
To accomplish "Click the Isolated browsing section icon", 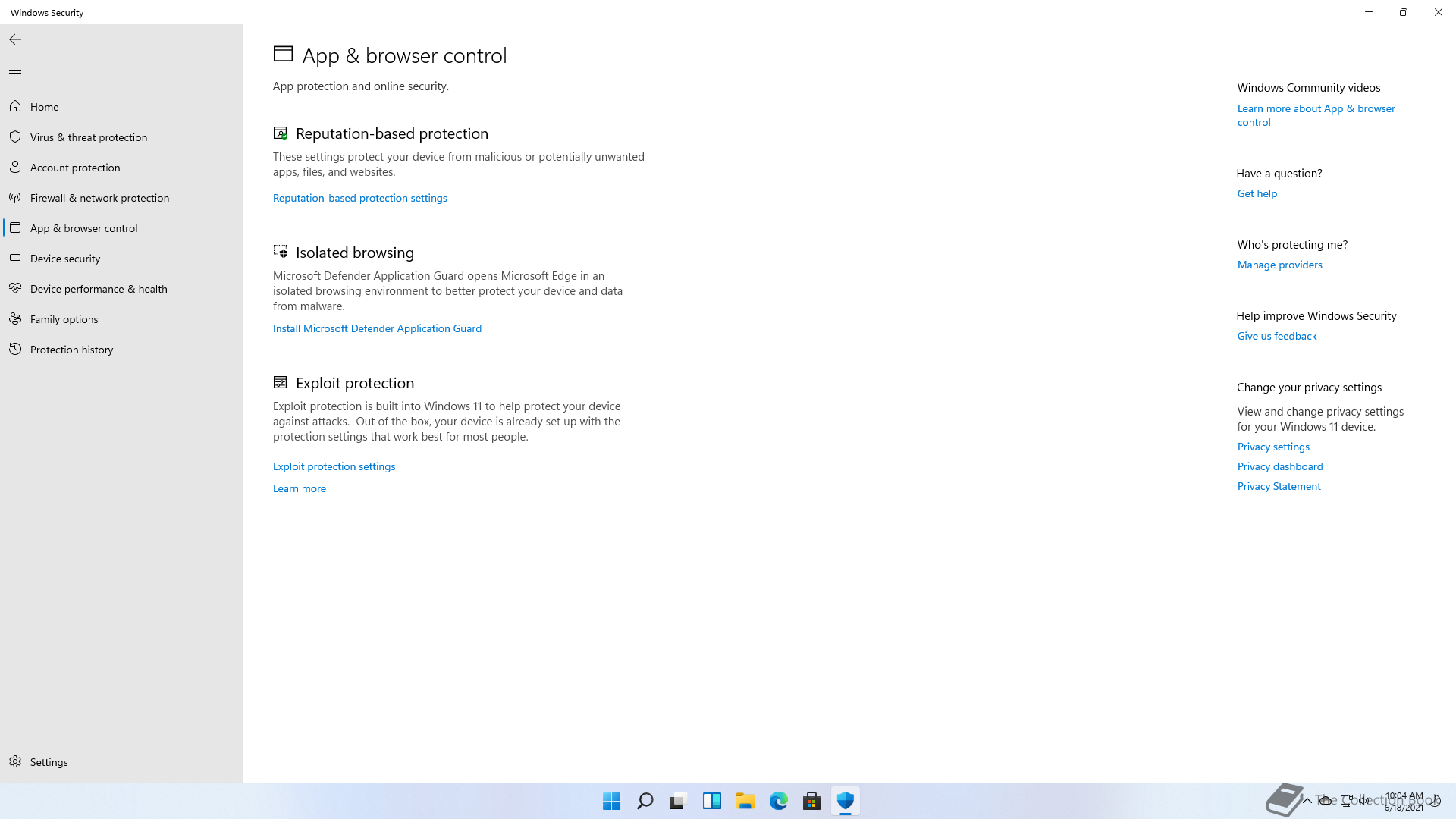I will [x=281, y=252].
